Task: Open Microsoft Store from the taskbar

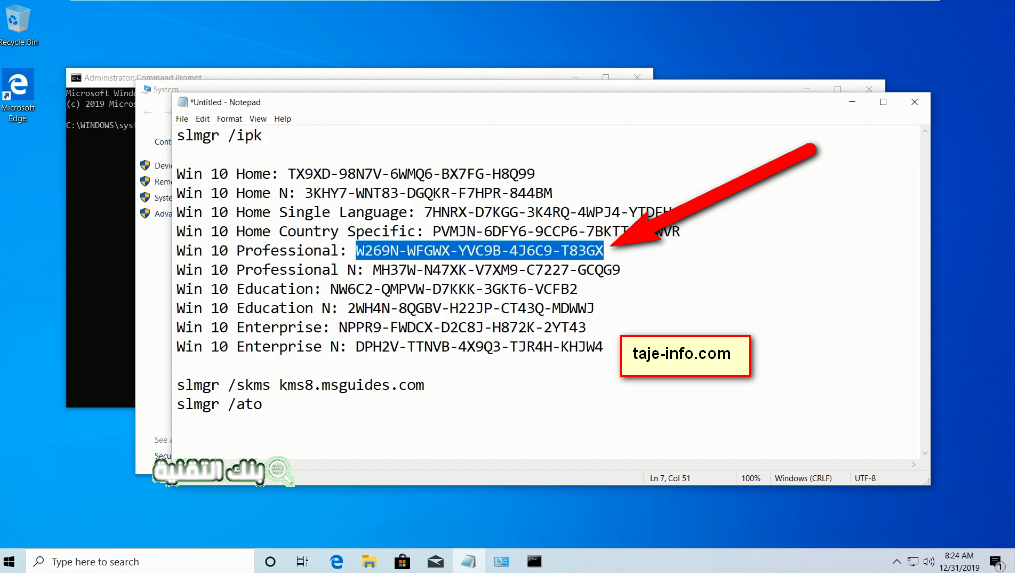Action: tap(402, 561)
